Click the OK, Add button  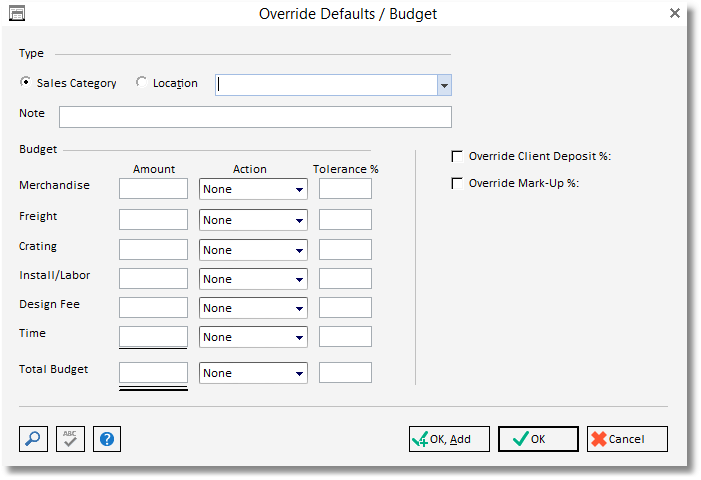[449, 439]
